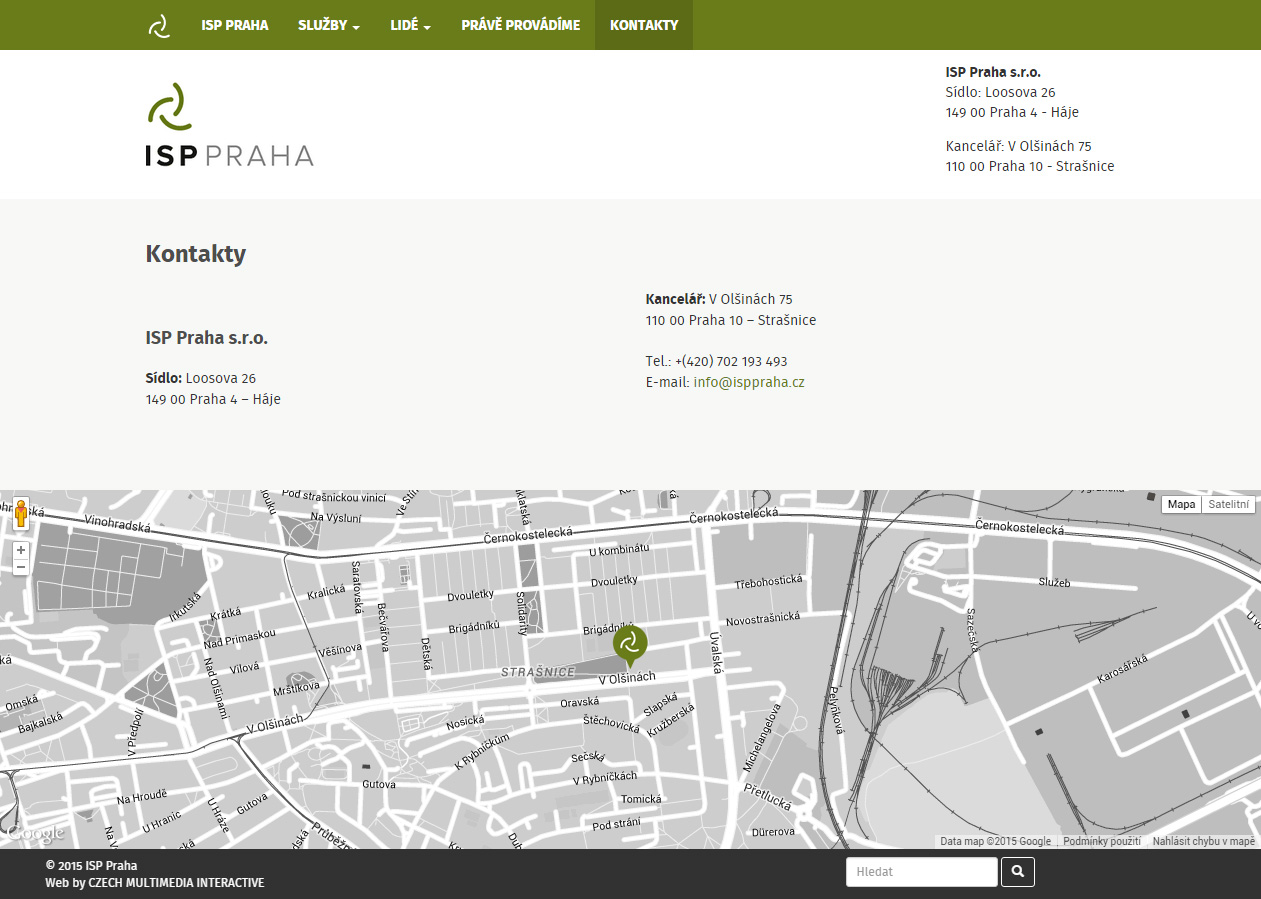Click "Sídlo: Loosova 26" in header
This screenshot has width=1261, height=899.
[x=1001, y=92]
